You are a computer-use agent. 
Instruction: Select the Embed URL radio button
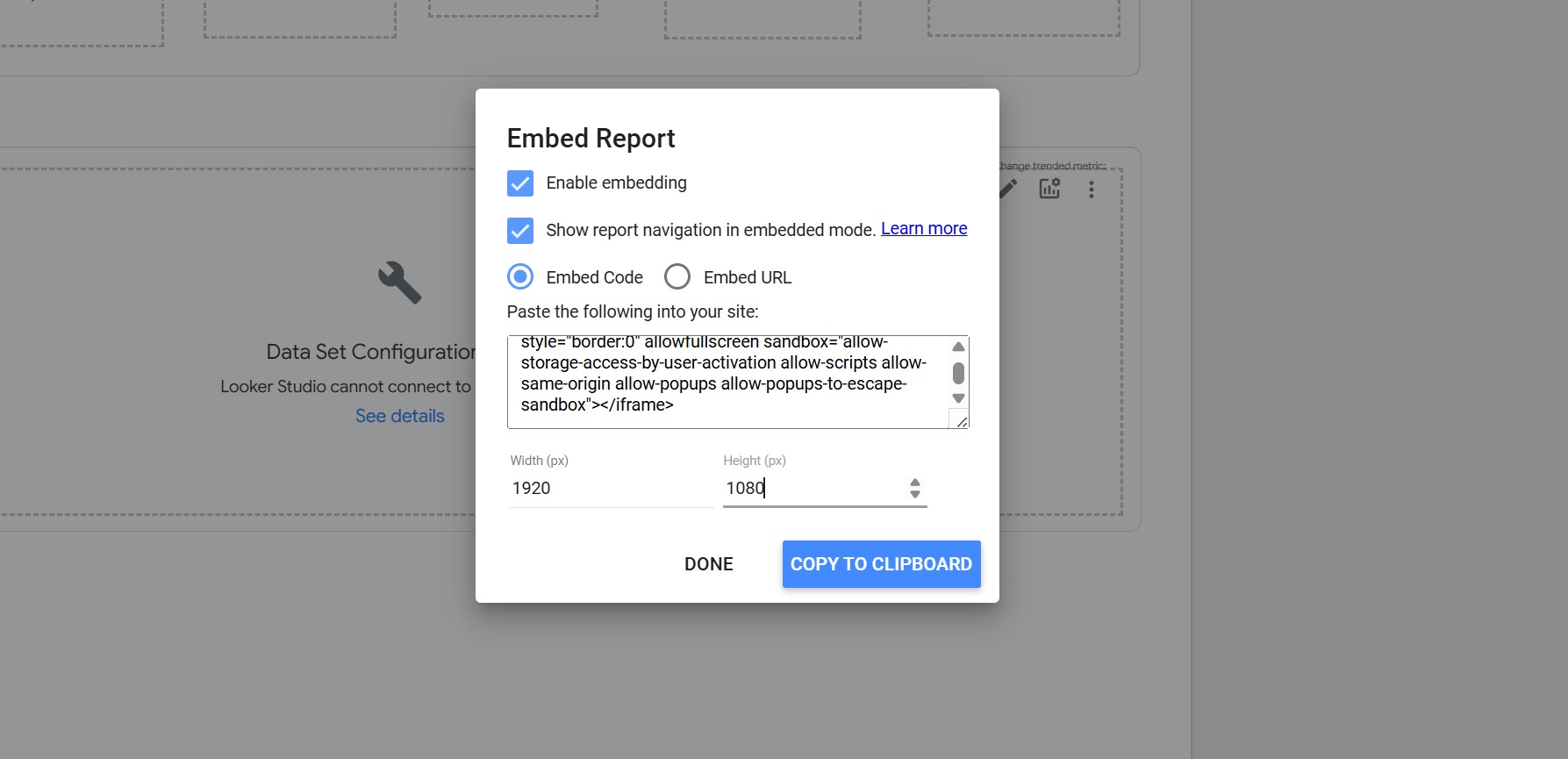[677, 277]
